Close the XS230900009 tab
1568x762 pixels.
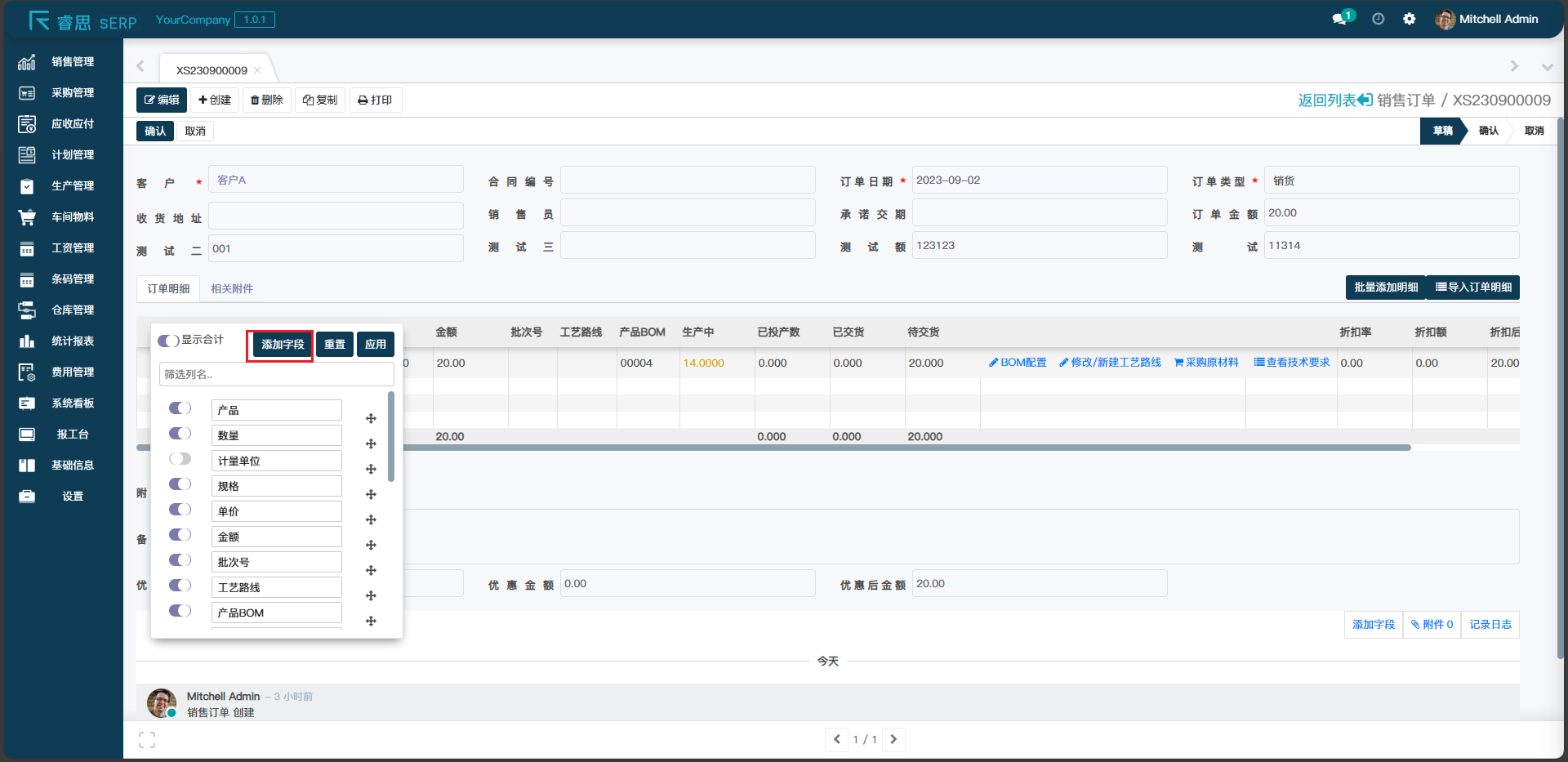tap(257, 70)
